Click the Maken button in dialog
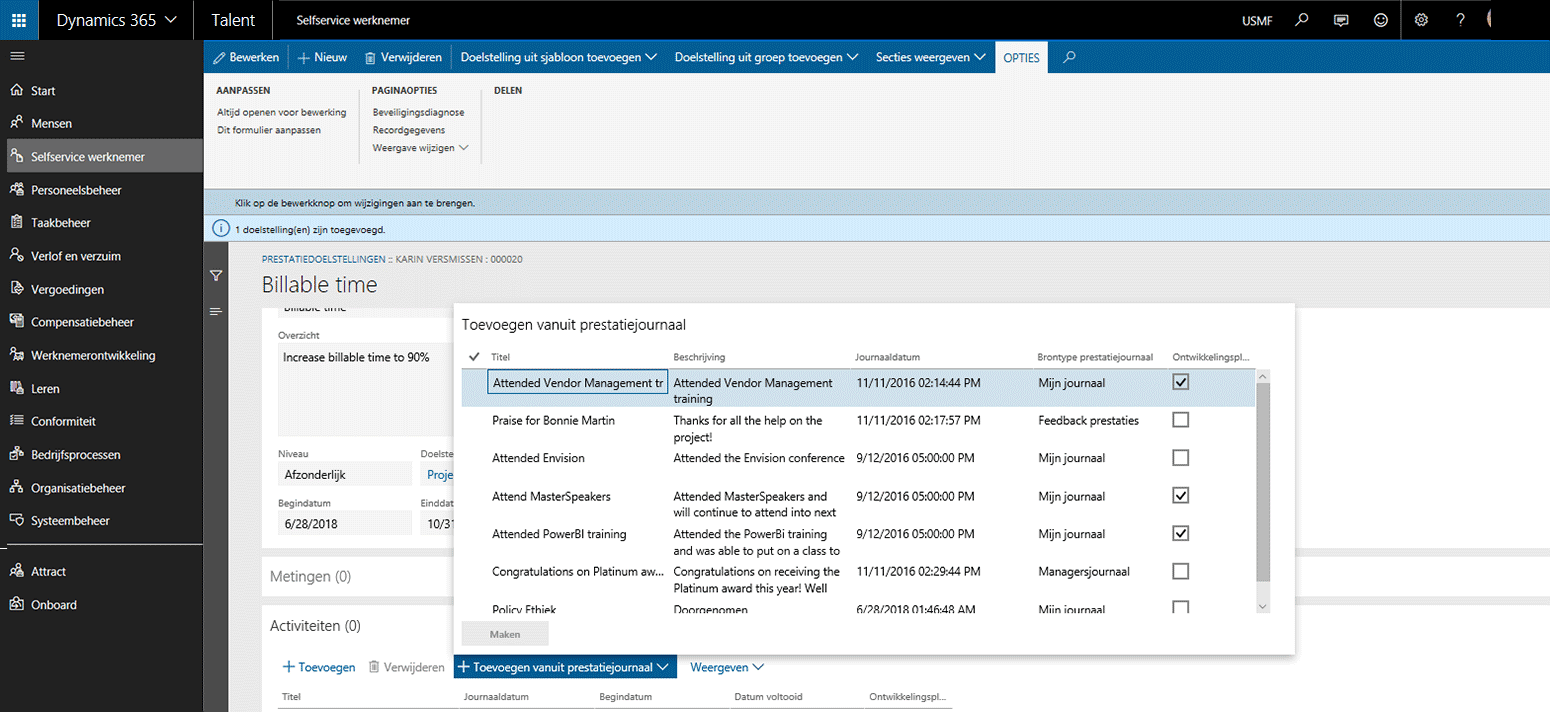Image resolution: width=1550 pixels, height=712 pixels. [x=505, y=634]
